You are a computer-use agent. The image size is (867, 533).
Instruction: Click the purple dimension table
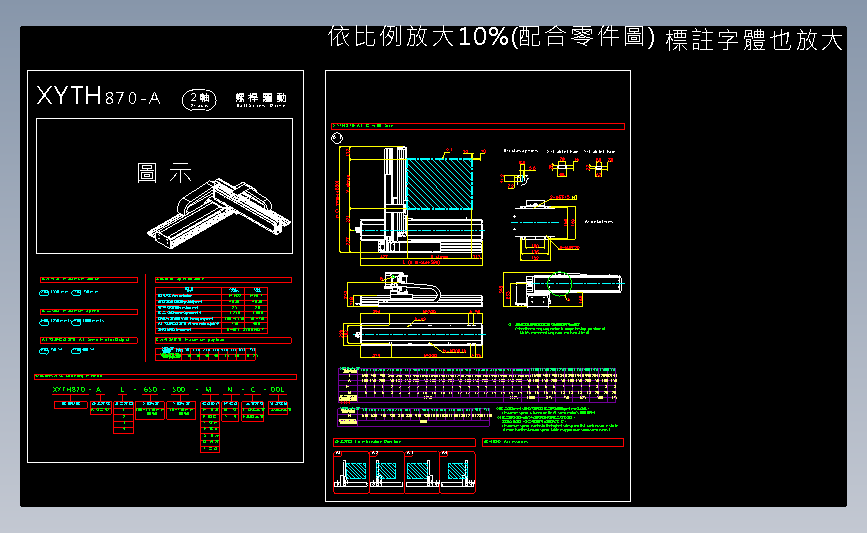click(x=478, y=384)
